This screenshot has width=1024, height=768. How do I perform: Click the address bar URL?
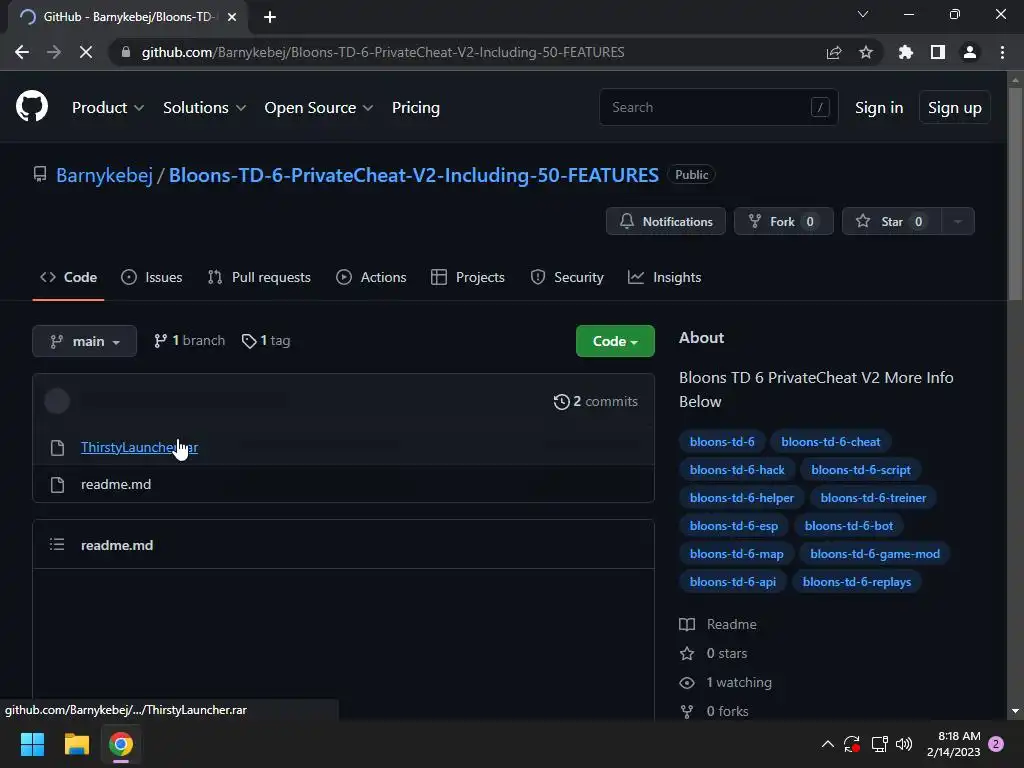click(x=383, y=52)
